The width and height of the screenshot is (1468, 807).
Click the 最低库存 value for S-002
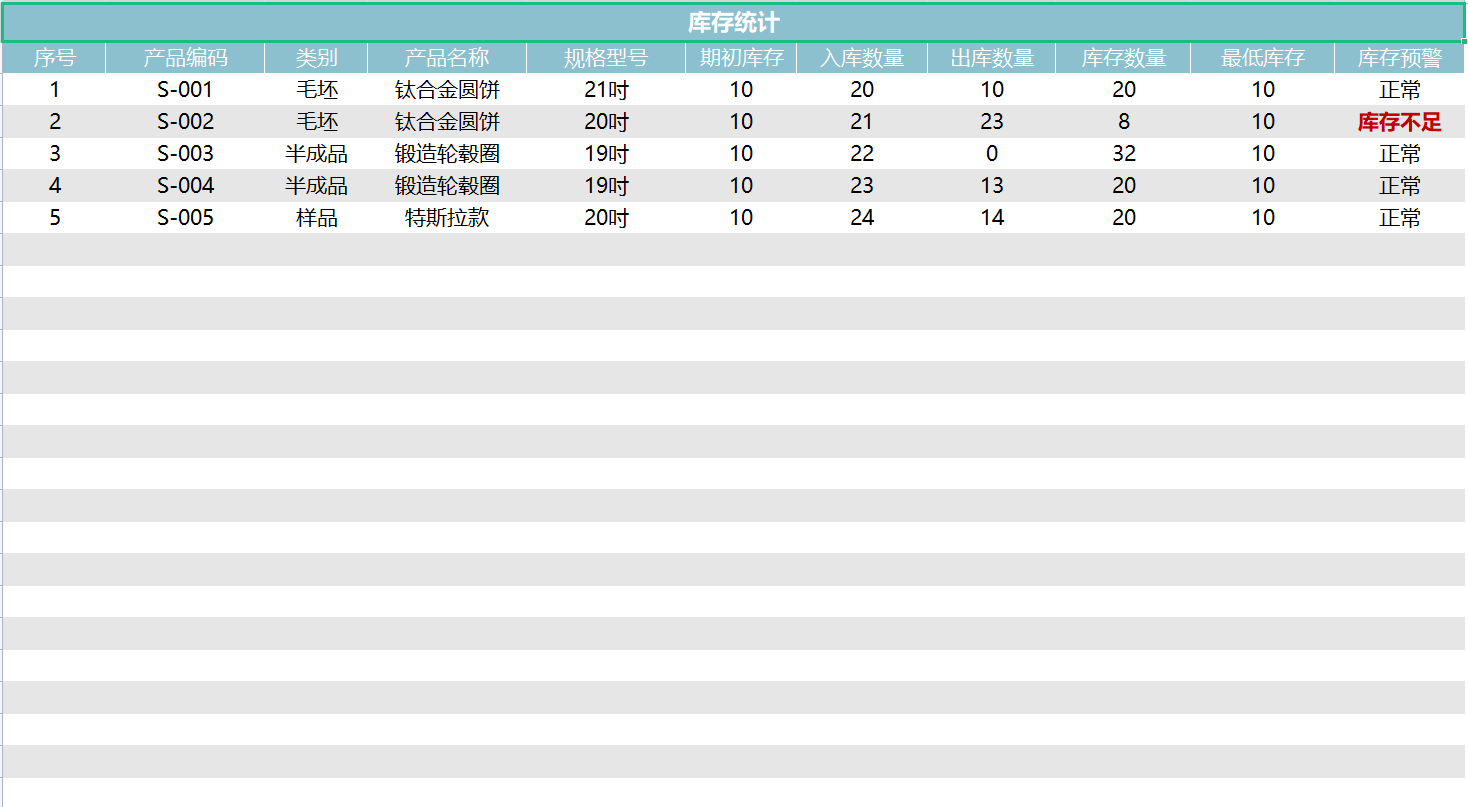1263,122
